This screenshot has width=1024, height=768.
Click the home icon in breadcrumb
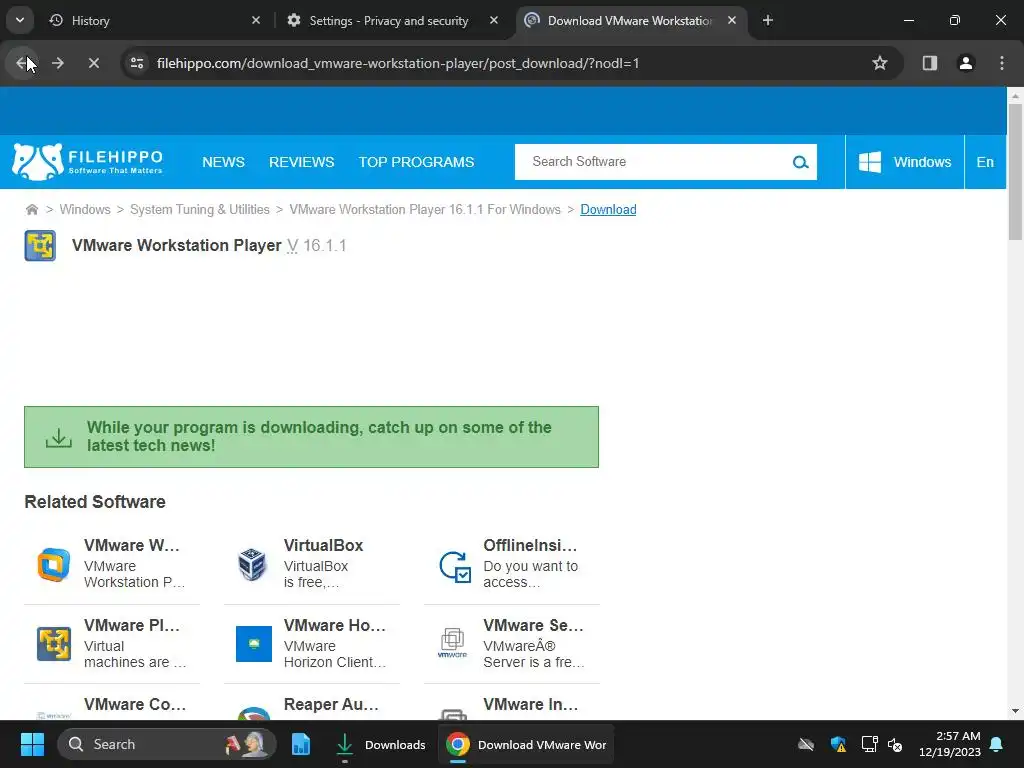click(x=31, y=210)
